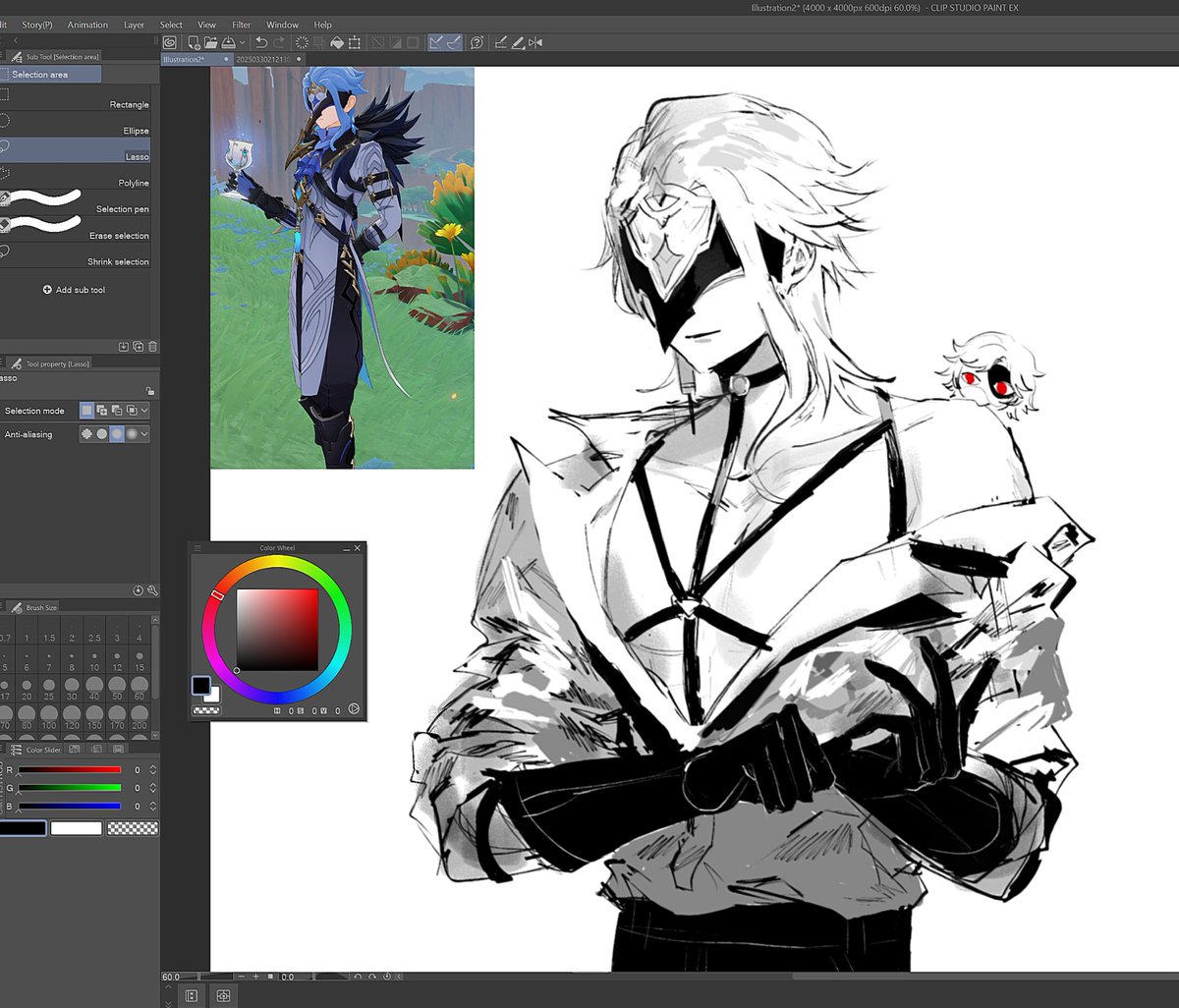Click the blue B color slider
Screen dimensions: 1179x1008
[x=70, y=806]
